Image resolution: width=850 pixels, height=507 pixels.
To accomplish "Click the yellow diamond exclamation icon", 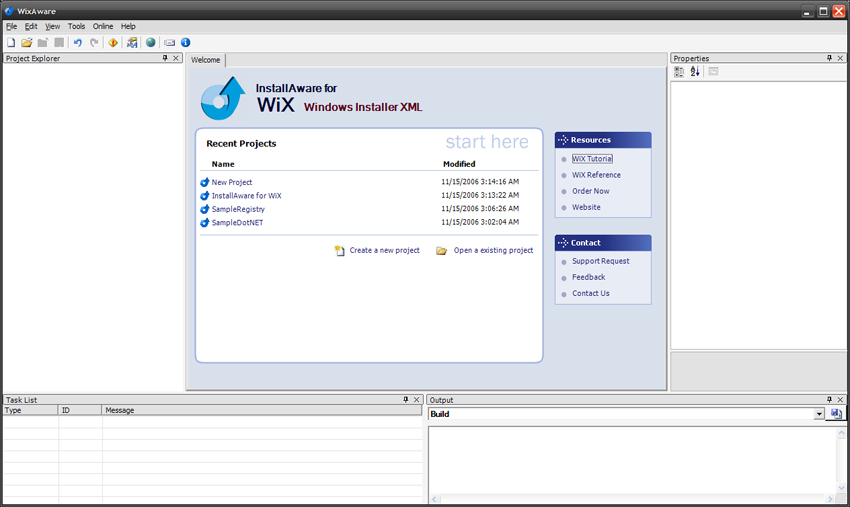I will click(x=113, y=42).
